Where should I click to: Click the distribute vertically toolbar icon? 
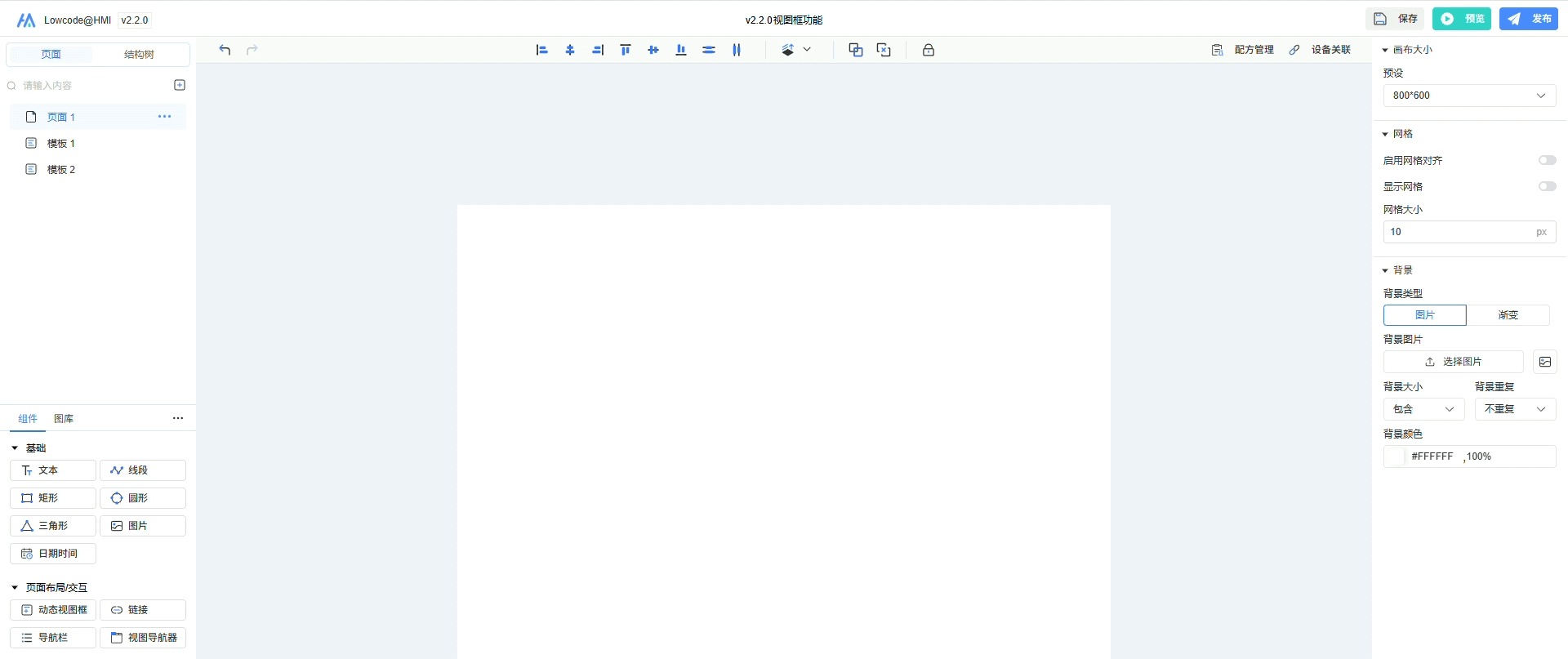click(709, 50)
